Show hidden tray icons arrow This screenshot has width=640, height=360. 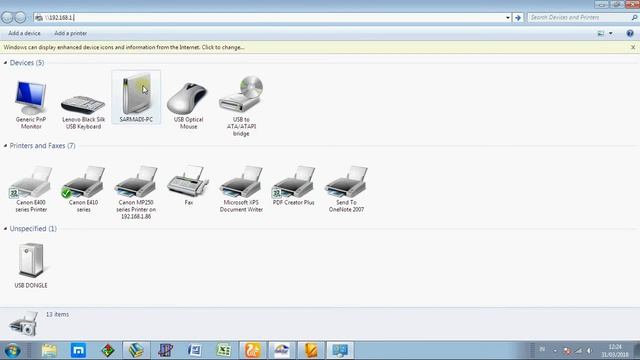click(555, 351)
